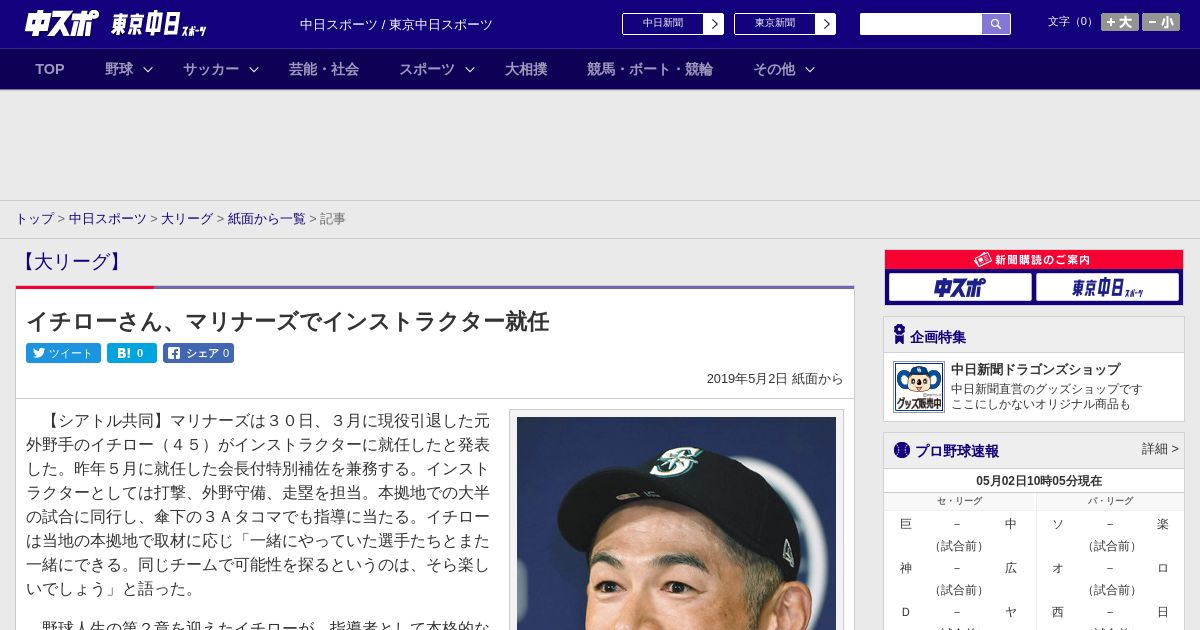Click the date 2019年5月2日 紙面から
The width and height of the screenshot is (1200, 630).
tap(775, 379)
